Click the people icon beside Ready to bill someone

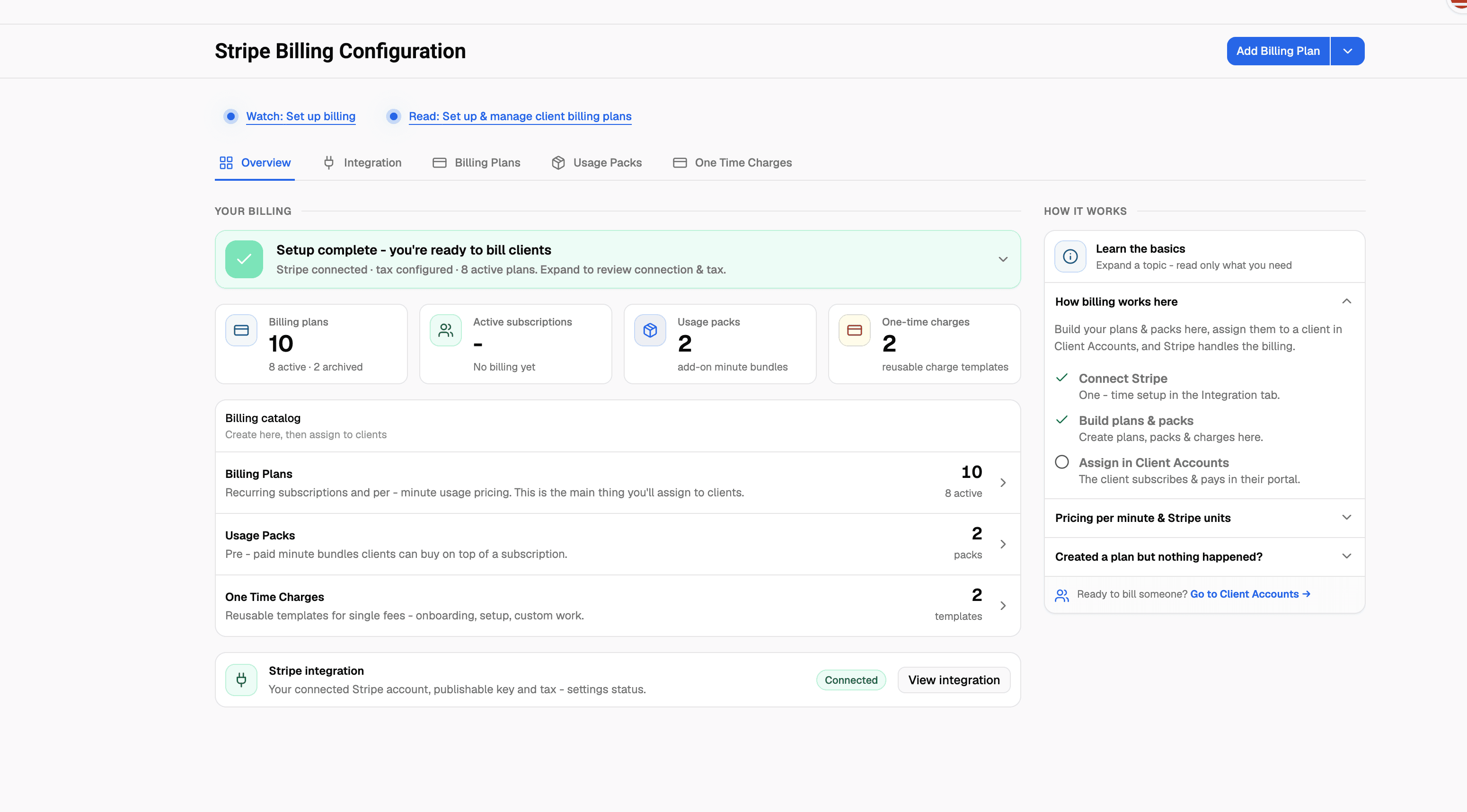[x=1061, y=595]
